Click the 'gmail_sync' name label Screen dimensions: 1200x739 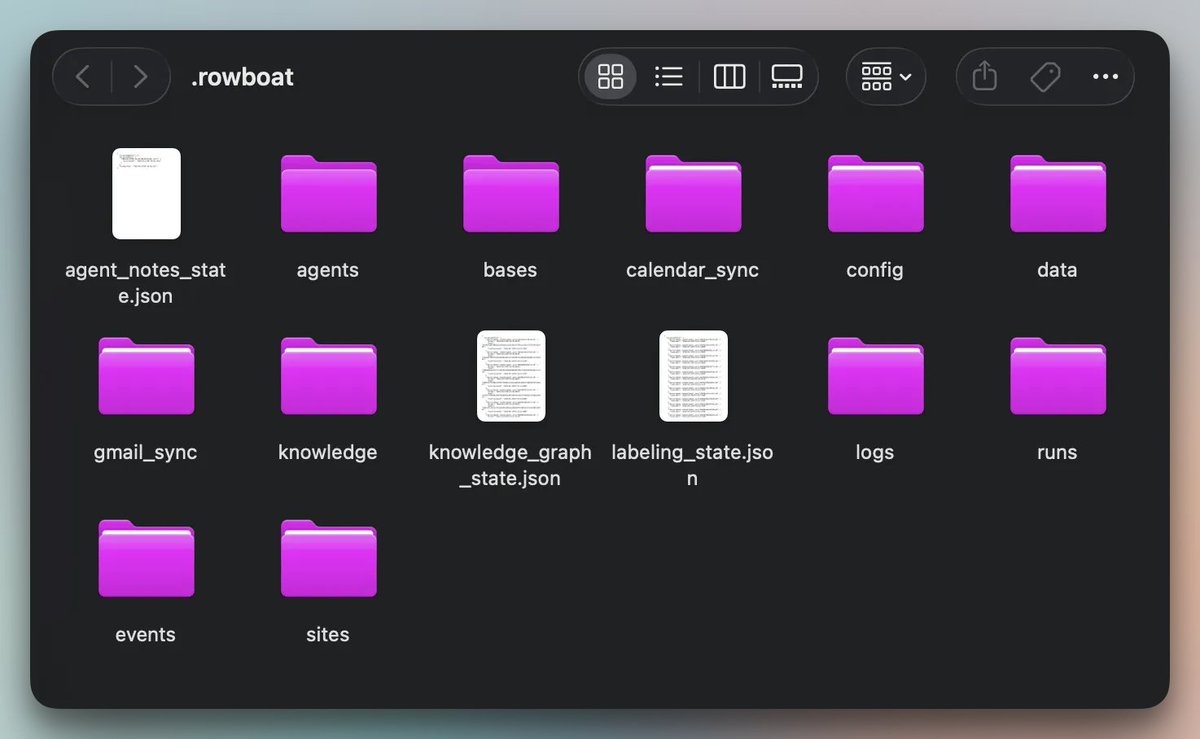146,452
